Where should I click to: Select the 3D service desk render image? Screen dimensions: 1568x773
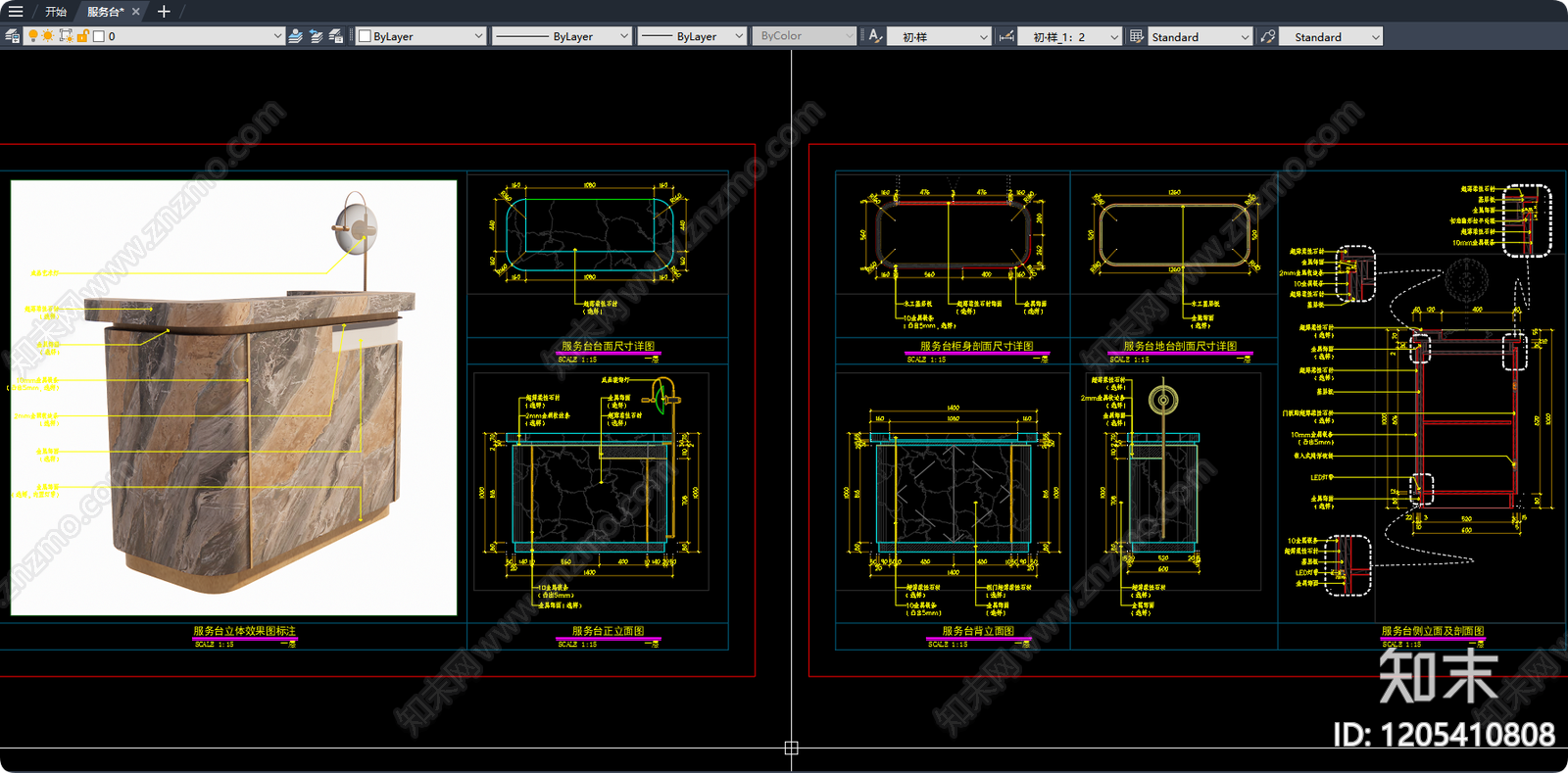pyautogui.click(x=233, y=398)
